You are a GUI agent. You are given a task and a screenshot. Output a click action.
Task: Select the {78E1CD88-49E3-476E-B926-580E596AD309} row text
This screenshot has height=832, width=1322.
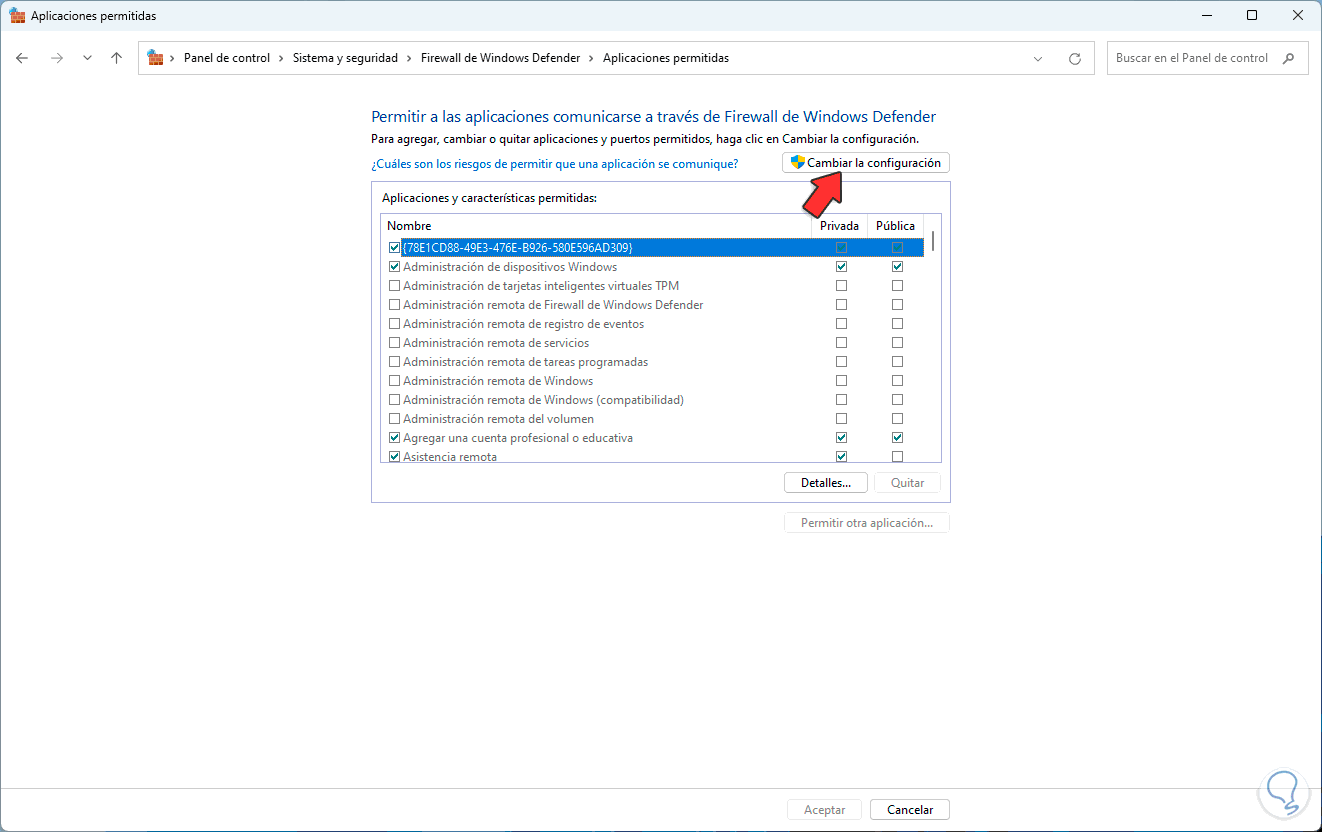(518, 247)
